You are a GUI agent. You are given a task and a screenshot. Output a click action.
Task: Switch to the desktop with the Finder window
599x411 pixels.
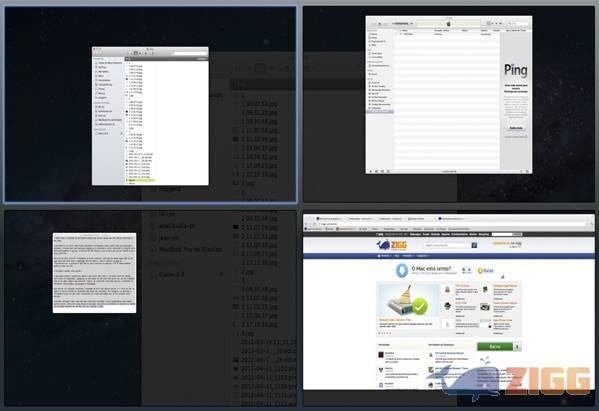pyautogui.click(x=150, y=104)
